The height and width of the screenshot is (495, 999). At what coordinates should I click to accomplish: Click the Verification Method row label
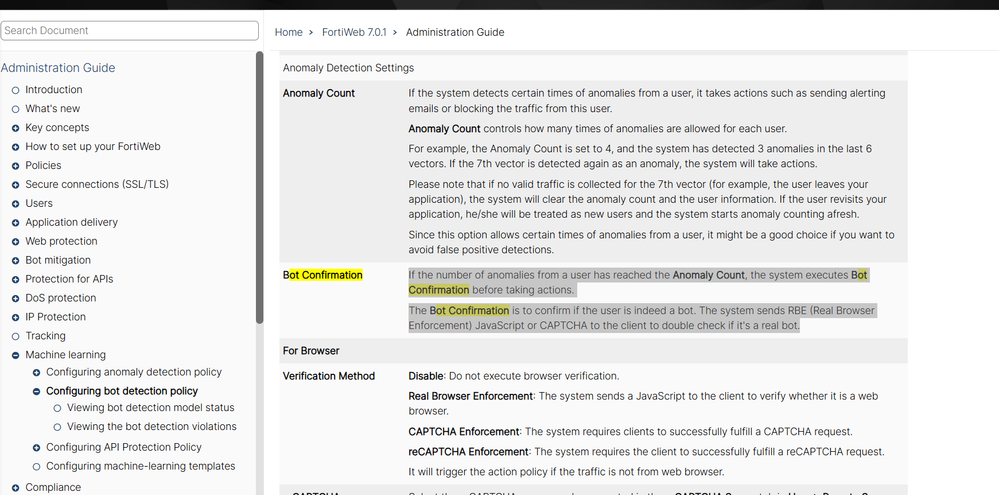329,376
